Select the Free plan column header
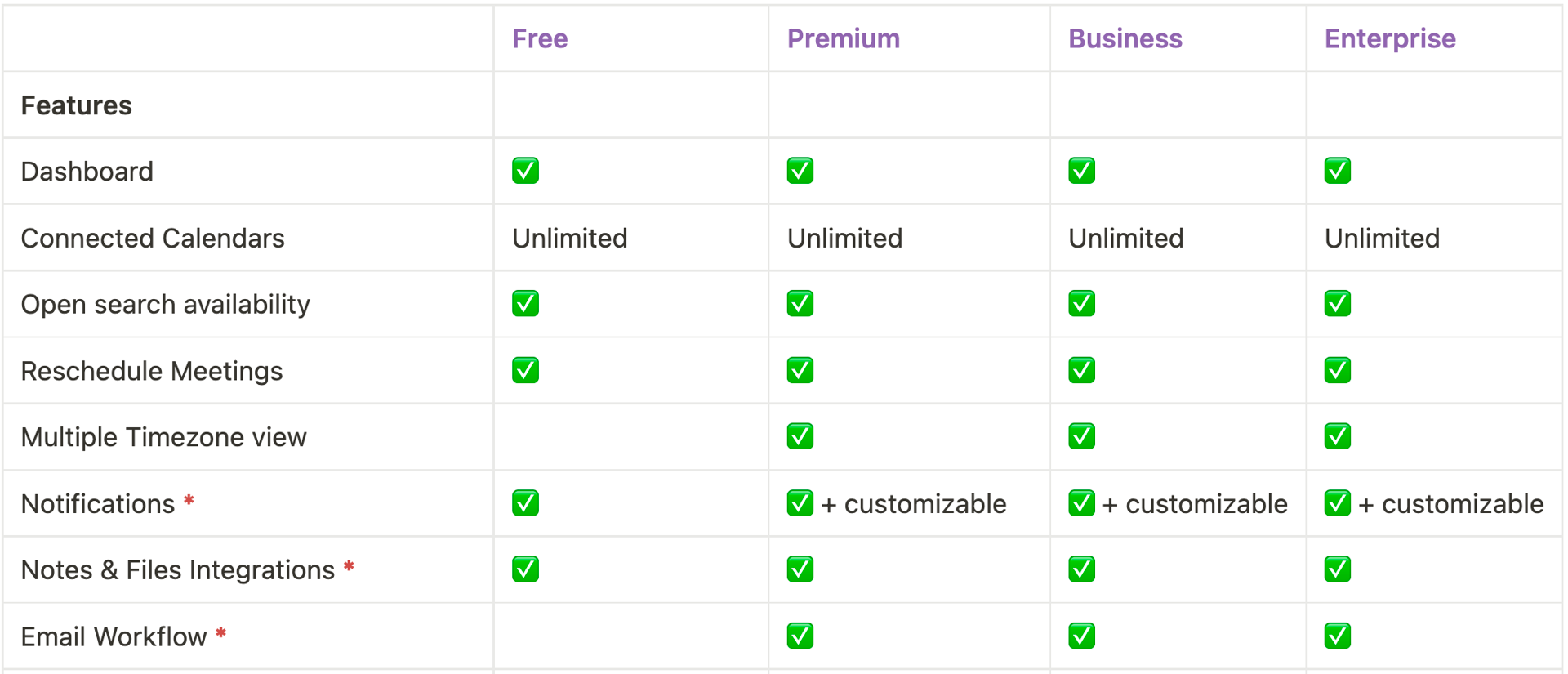Image resolution: width=1568 pixels, height=674 pixels. click(540, 38)
